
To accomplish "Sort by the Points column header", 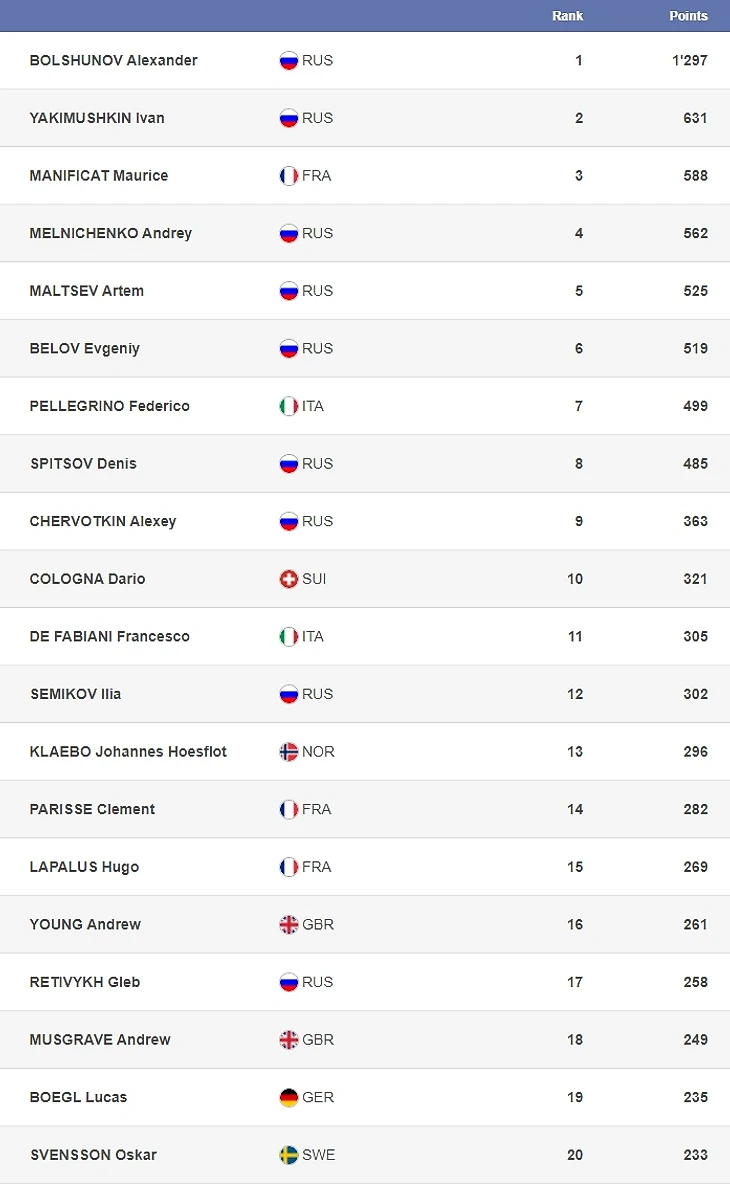I will pyautogui.click(x=688, y=16).
